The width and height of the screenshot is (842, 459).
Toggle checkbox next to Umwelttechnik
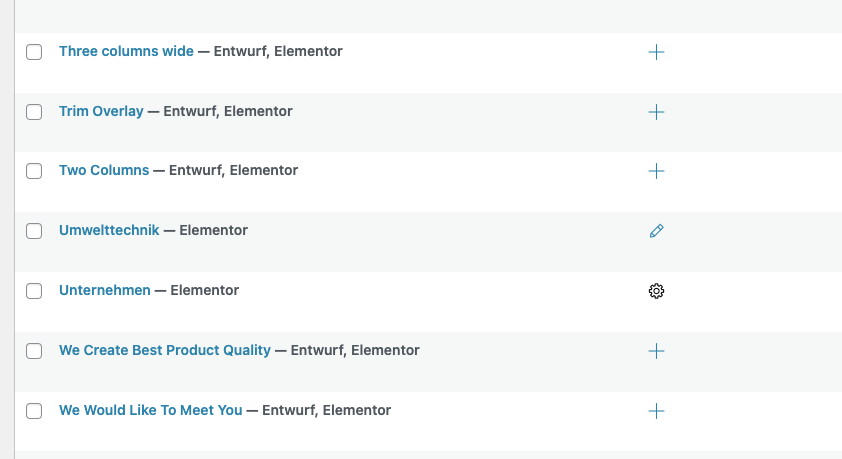click(x=34, y=231)
